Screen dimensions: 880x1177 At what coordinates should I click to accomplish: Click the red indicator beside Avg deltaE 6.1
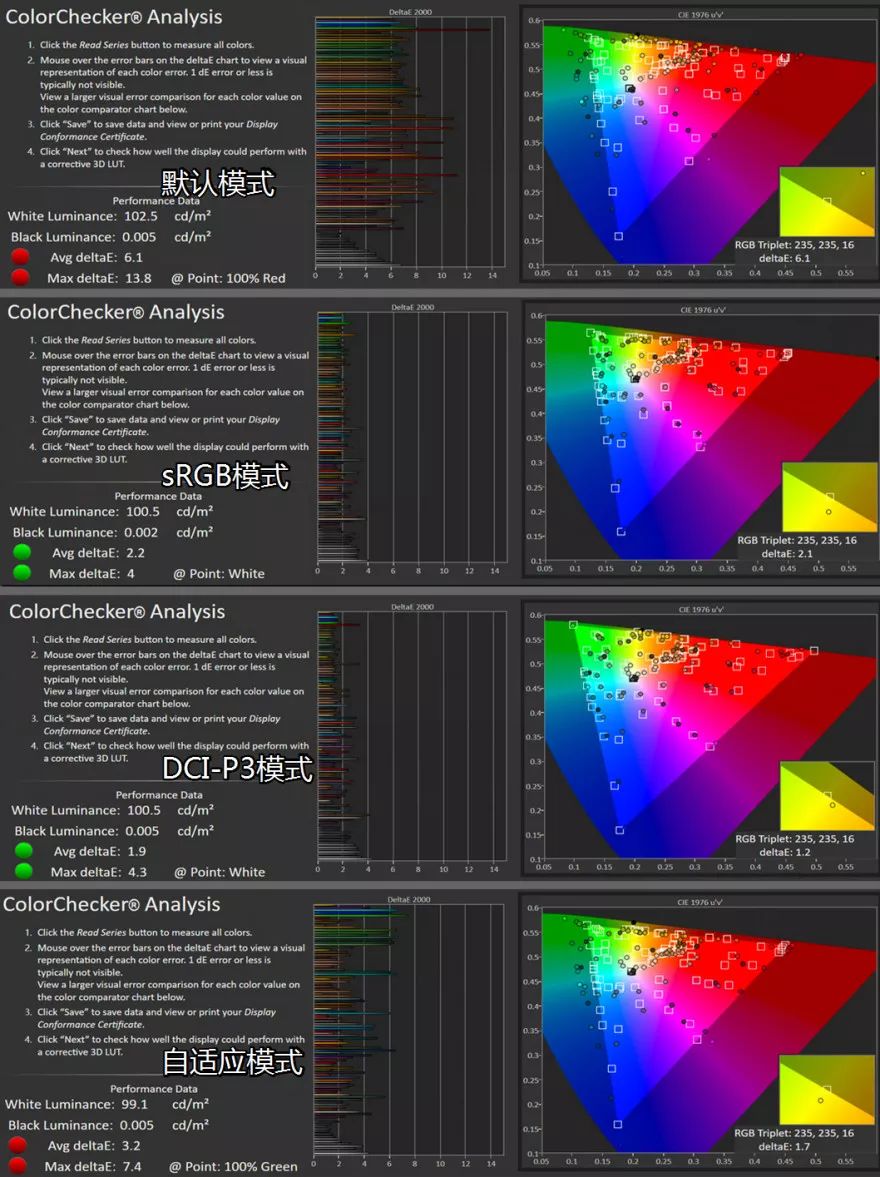[19, 258]
